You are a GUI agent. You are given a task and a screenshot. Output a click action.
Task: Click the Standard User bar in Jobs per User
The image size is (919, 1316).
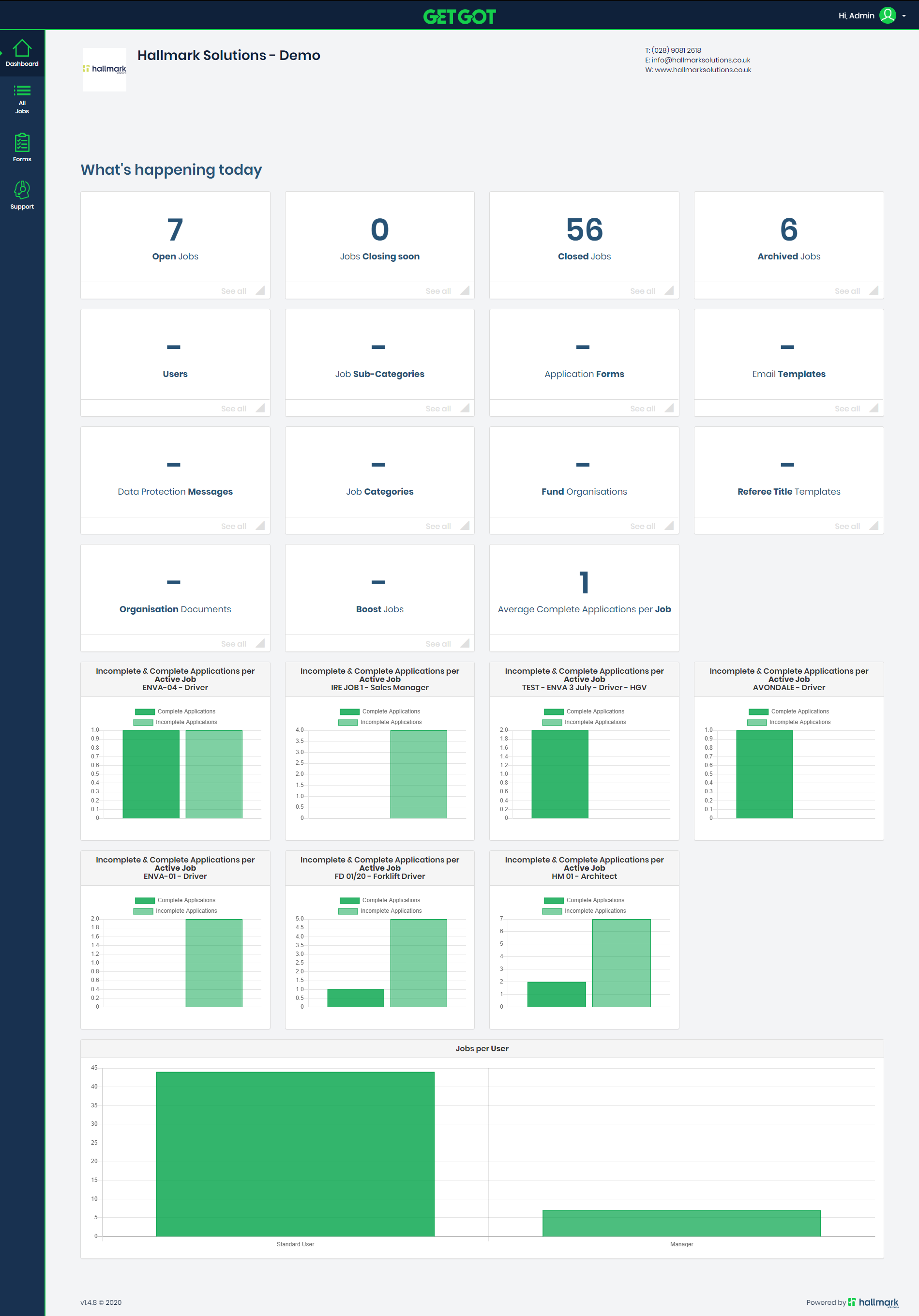pyautogui.click(x=295, y=1154)
